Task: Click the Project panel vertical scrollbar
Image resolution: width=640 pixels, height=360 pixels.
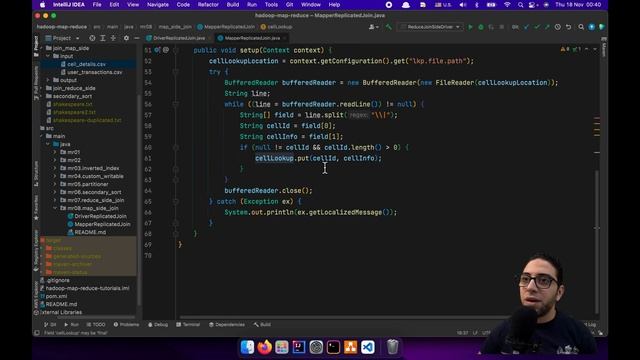Action: pos(139,200)
